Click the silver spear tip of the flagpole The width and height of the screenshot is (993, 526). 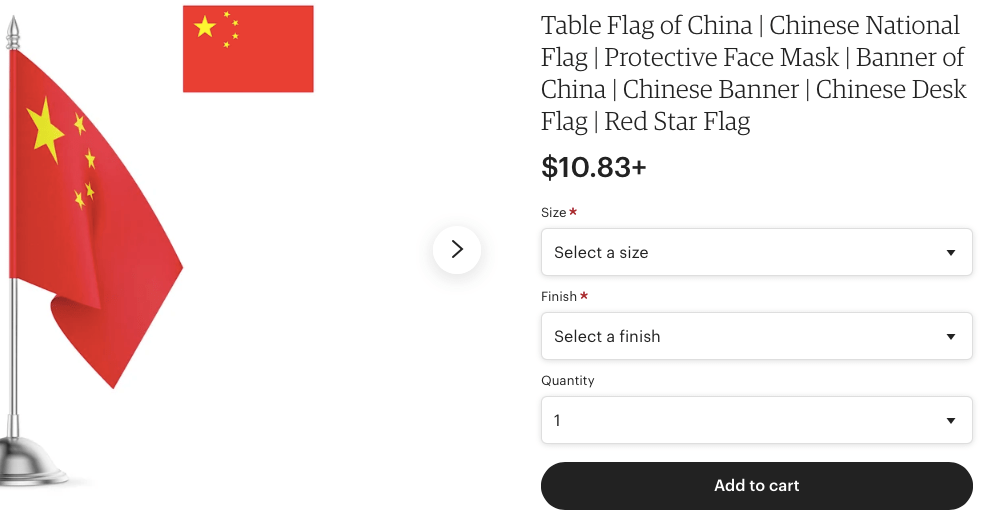click(x=13, y=33)
